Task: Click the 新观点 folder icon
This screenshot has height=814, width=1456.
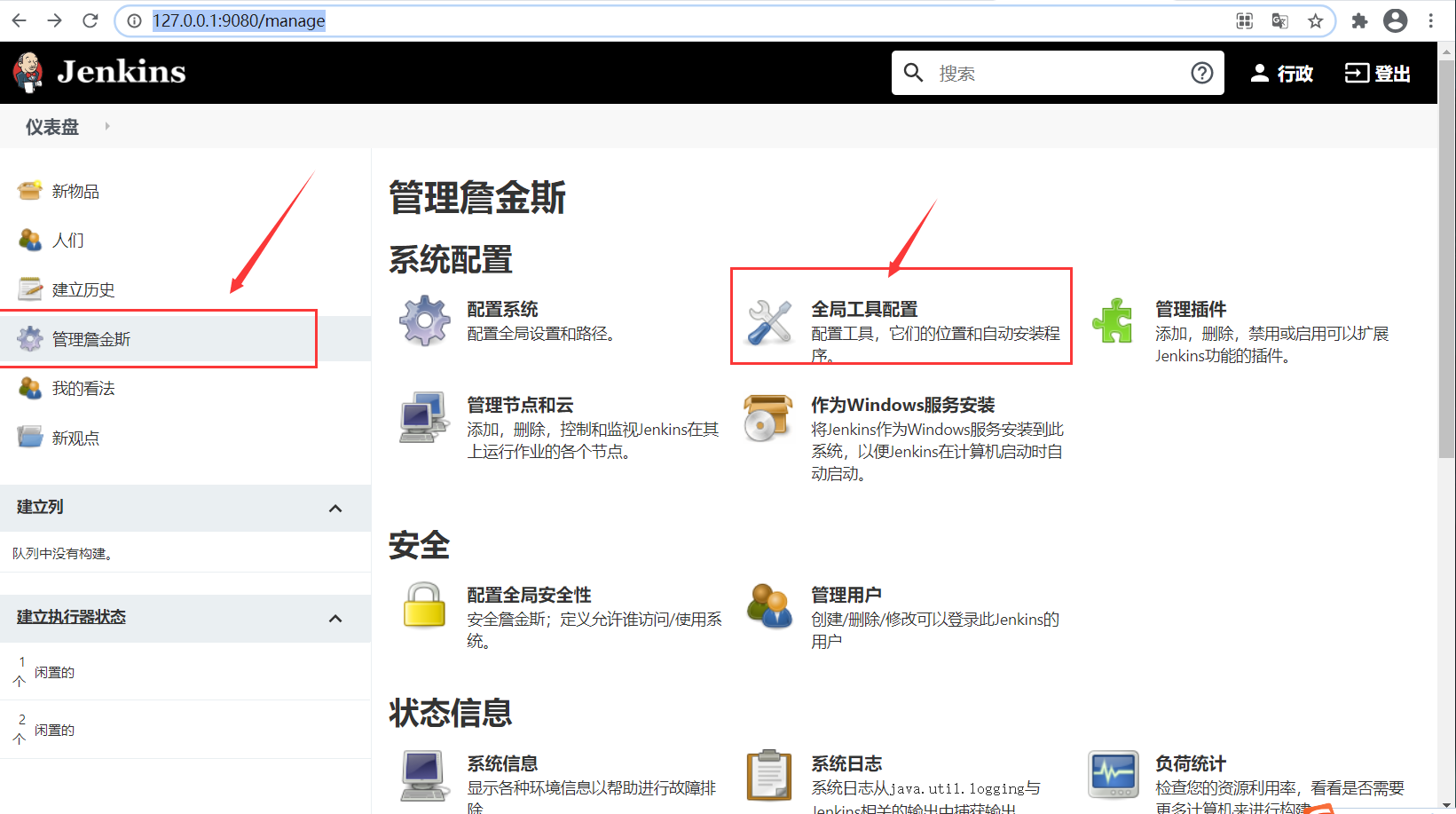Action: pyautogui.click(x=29, y=437)
